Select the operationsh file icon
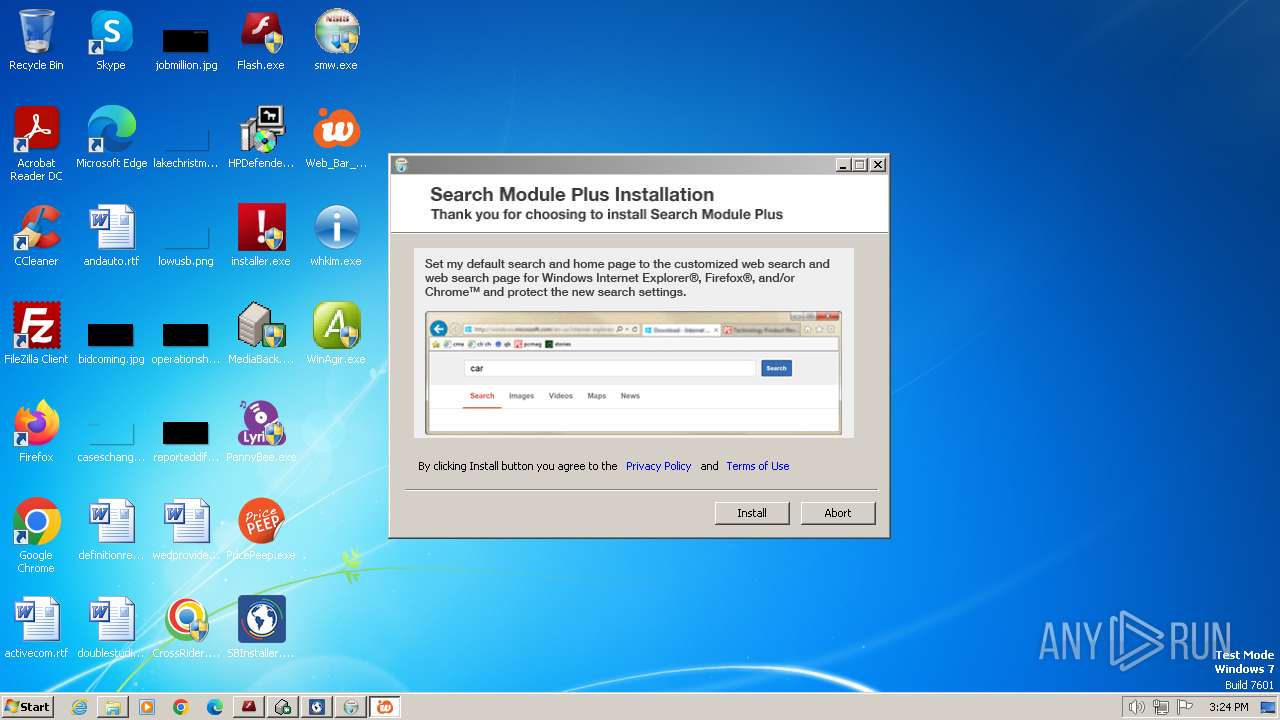 pos(186,342)
